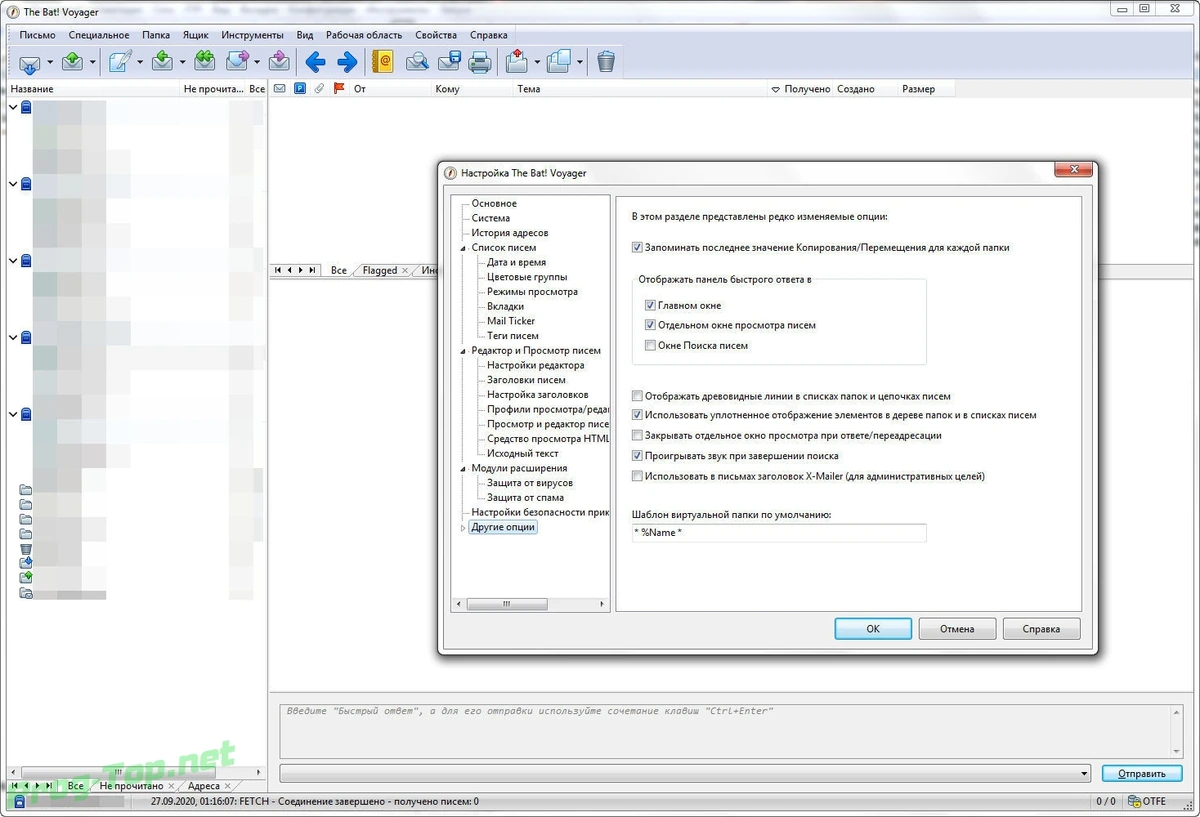1200x817 pixels.
Task: Expand the 'Другие опции' tree node
Action: click(x=463, y=528)
